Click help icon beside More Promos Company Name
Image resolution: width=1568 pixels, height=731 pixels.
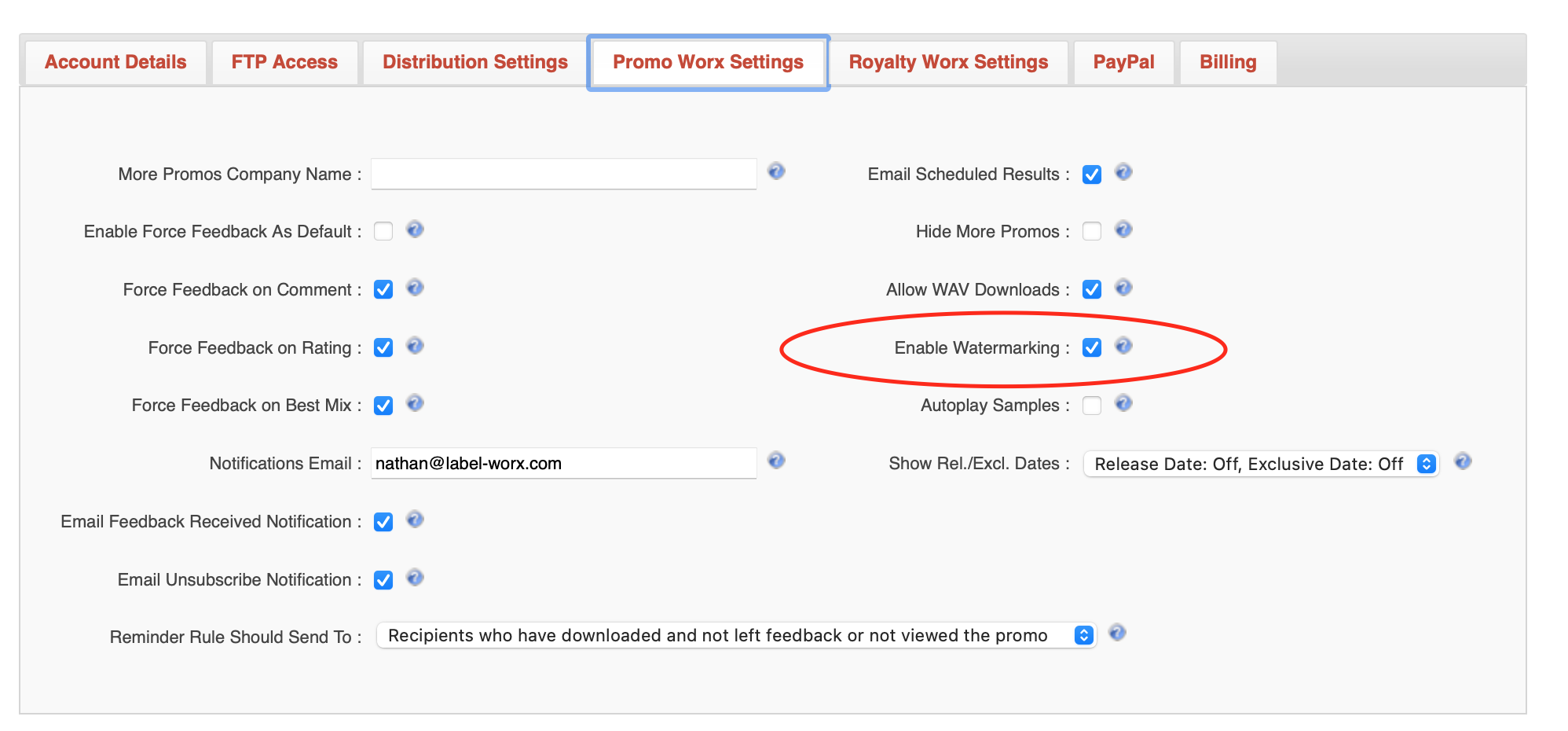[776, 171]
